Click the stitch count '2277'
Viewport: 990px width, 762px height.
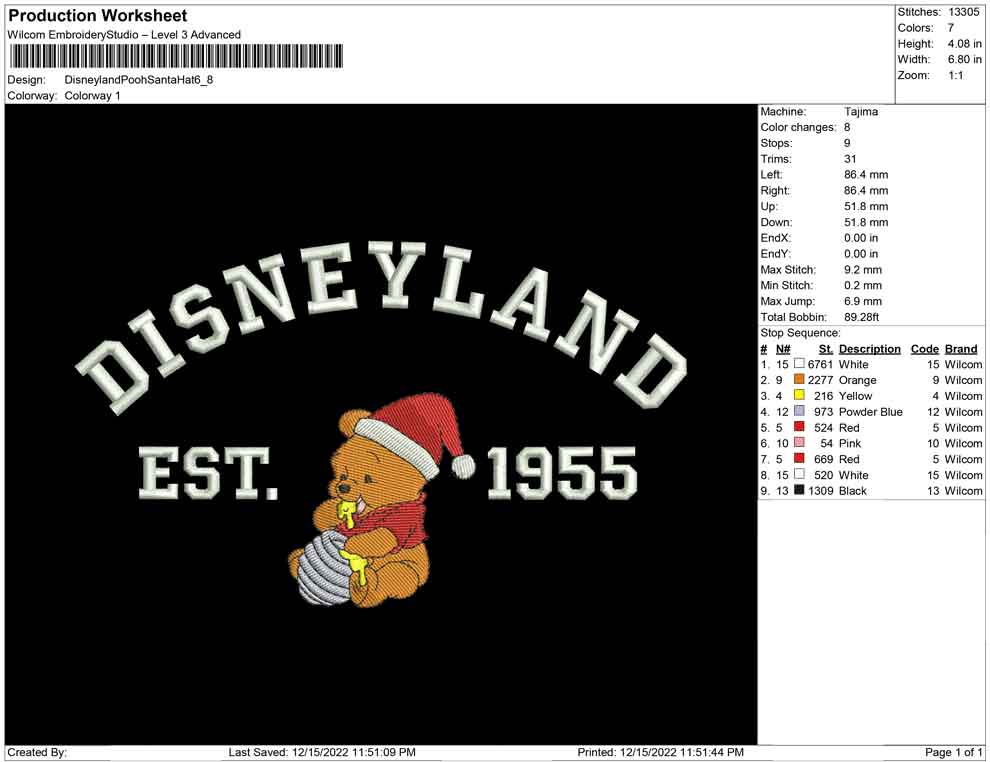pos(820,380)
